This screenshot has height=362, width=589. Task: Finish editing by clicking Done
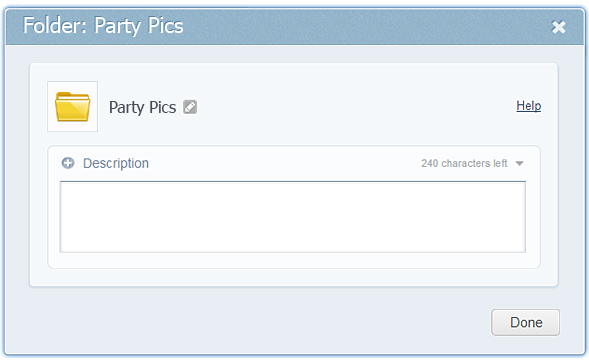tap(526, 322)
